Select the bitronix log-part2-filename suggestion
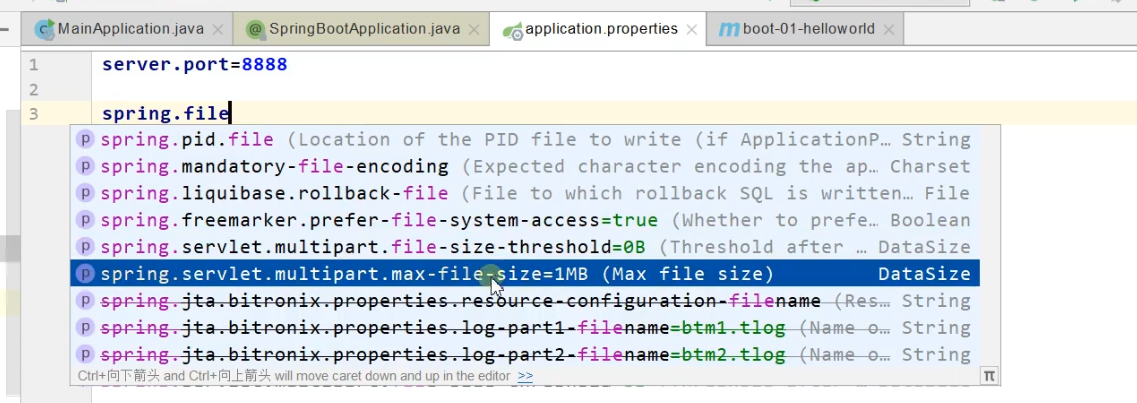 coord(525,354)
